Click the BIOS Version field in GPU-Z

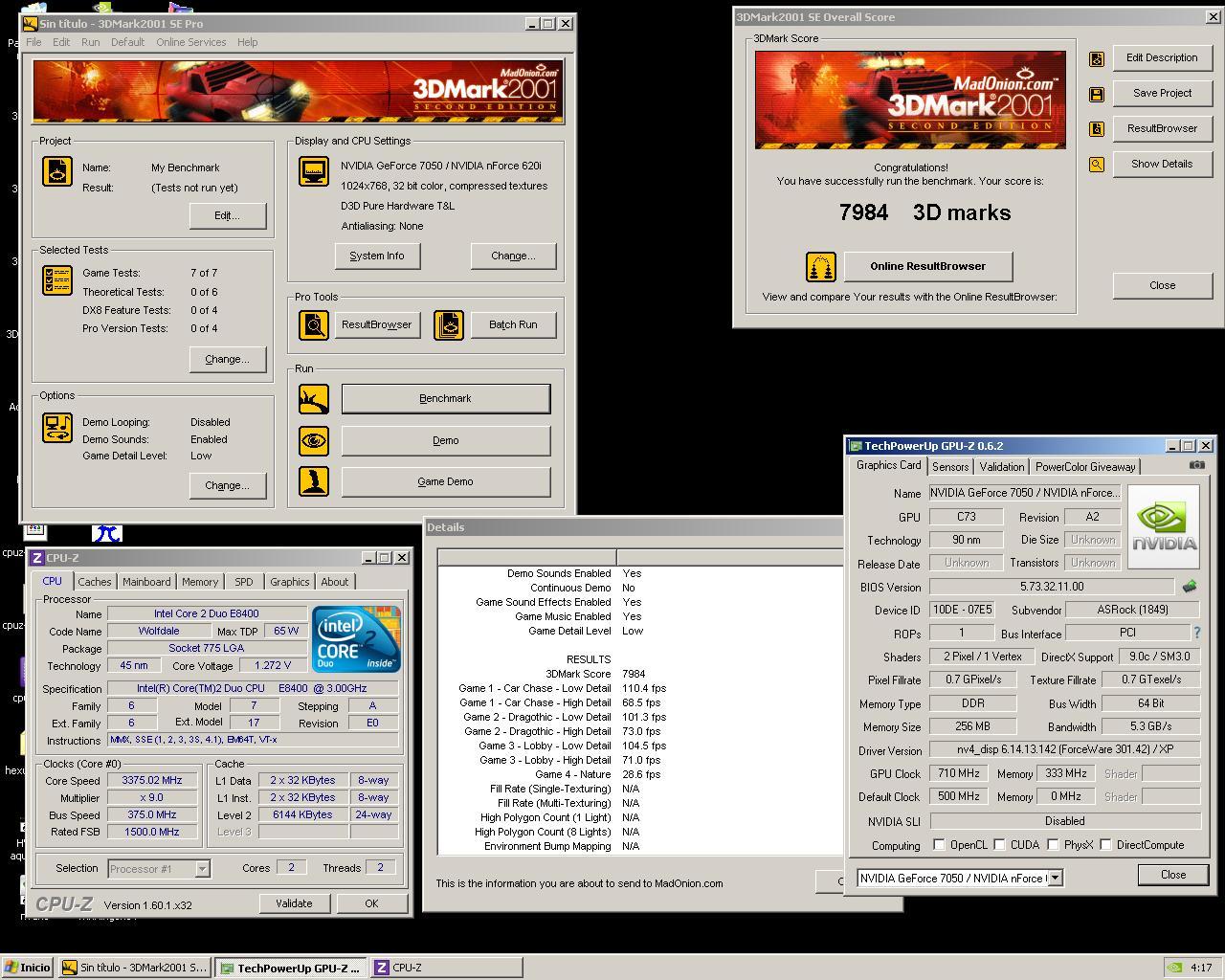point(1051,587)
